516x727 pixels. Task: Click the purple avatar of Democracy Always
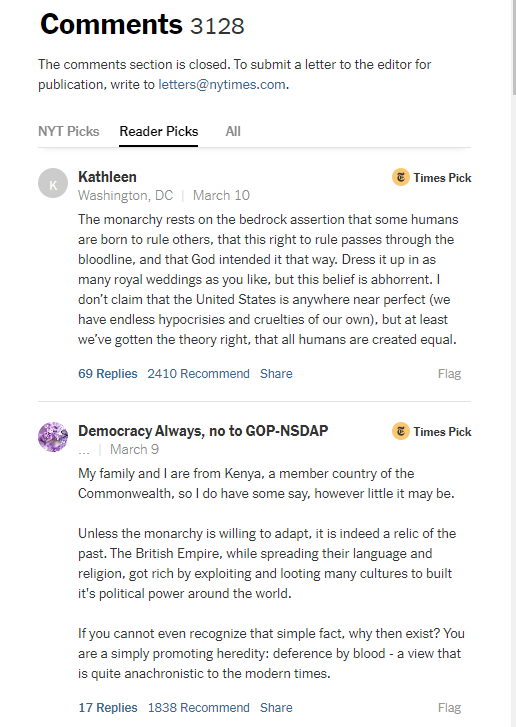click(x=53, y=437)
